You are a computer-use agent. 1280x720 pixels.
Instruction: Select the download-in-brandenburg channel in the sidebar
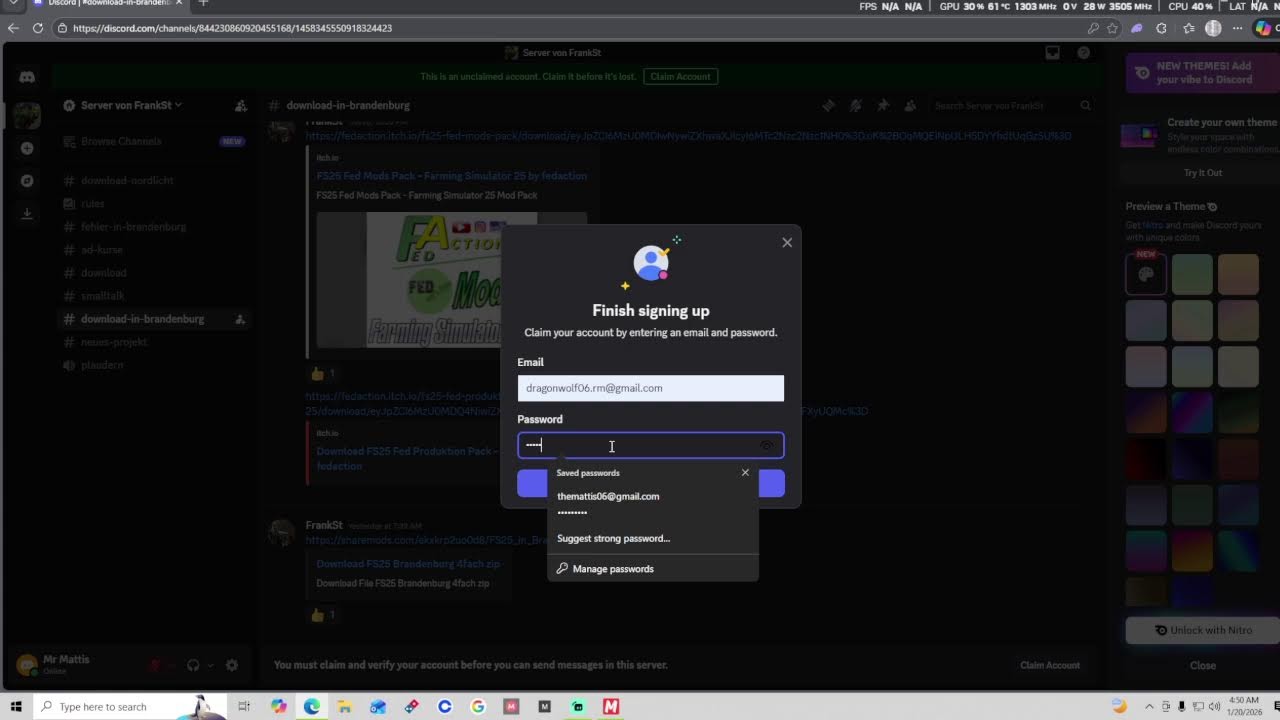pos(154,319)
